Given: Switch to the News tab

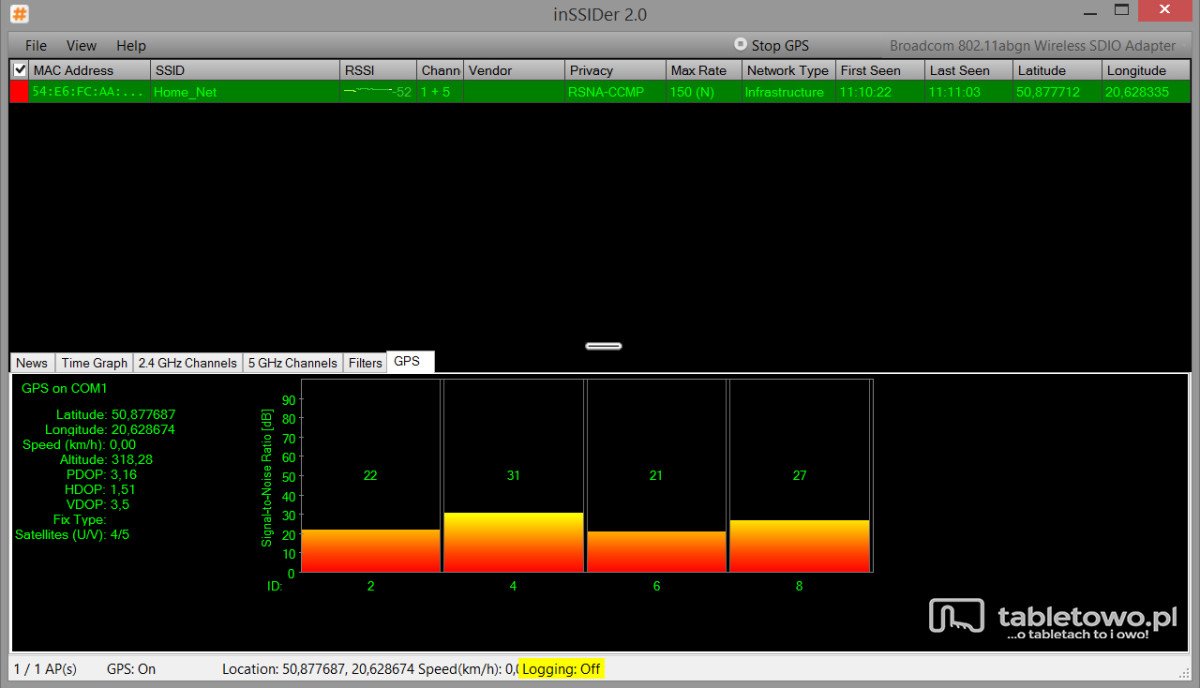Looking at the screenshot, I should [x=32, y=363].
